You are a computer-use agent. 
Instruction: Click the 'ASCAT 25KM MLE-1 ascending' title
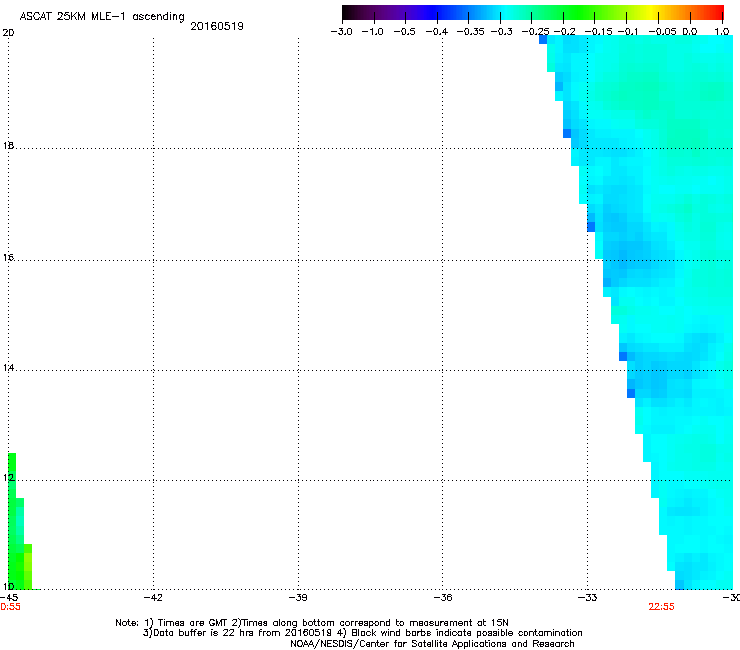[102, 16]
